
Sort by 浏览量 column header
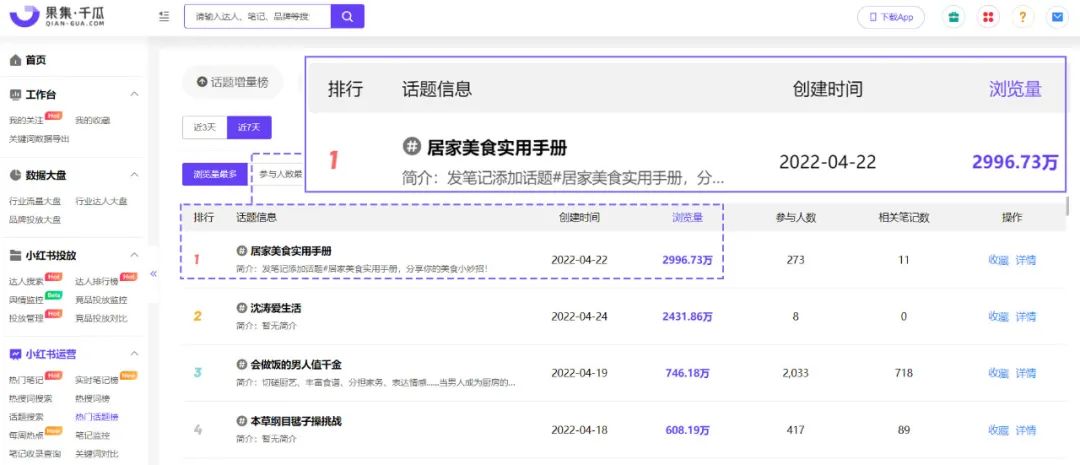686,217
